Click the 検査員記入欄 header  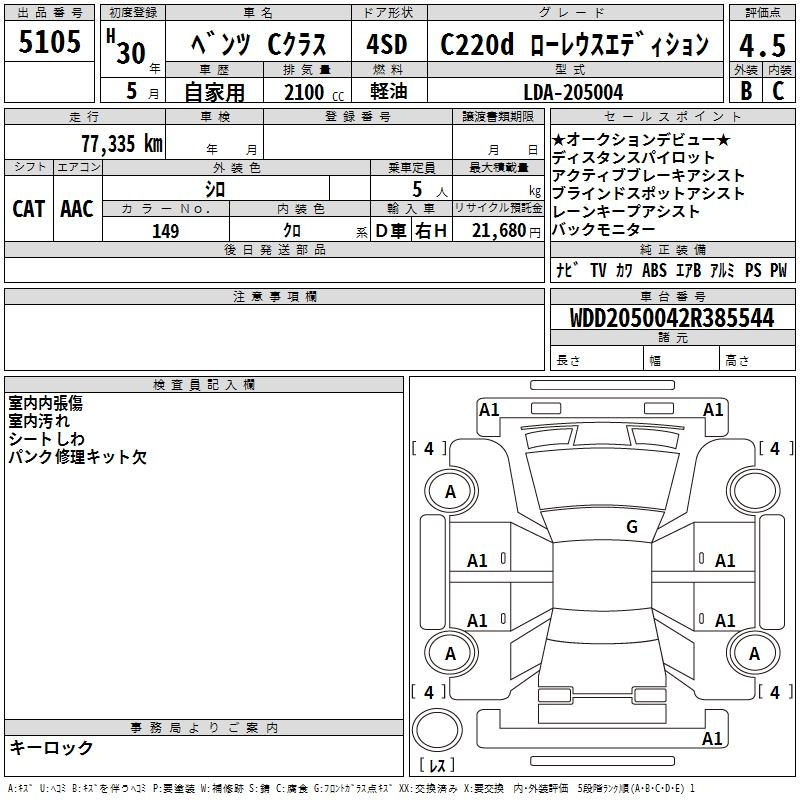[204, 385]
